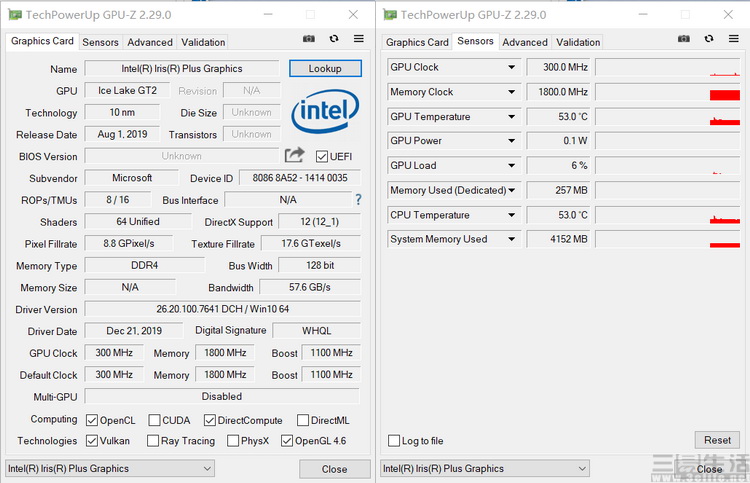The width and height of the screenshot is (750, 483).
Task: Click the BIOS export share arrow icon
Action: click(x=294, y=155)
